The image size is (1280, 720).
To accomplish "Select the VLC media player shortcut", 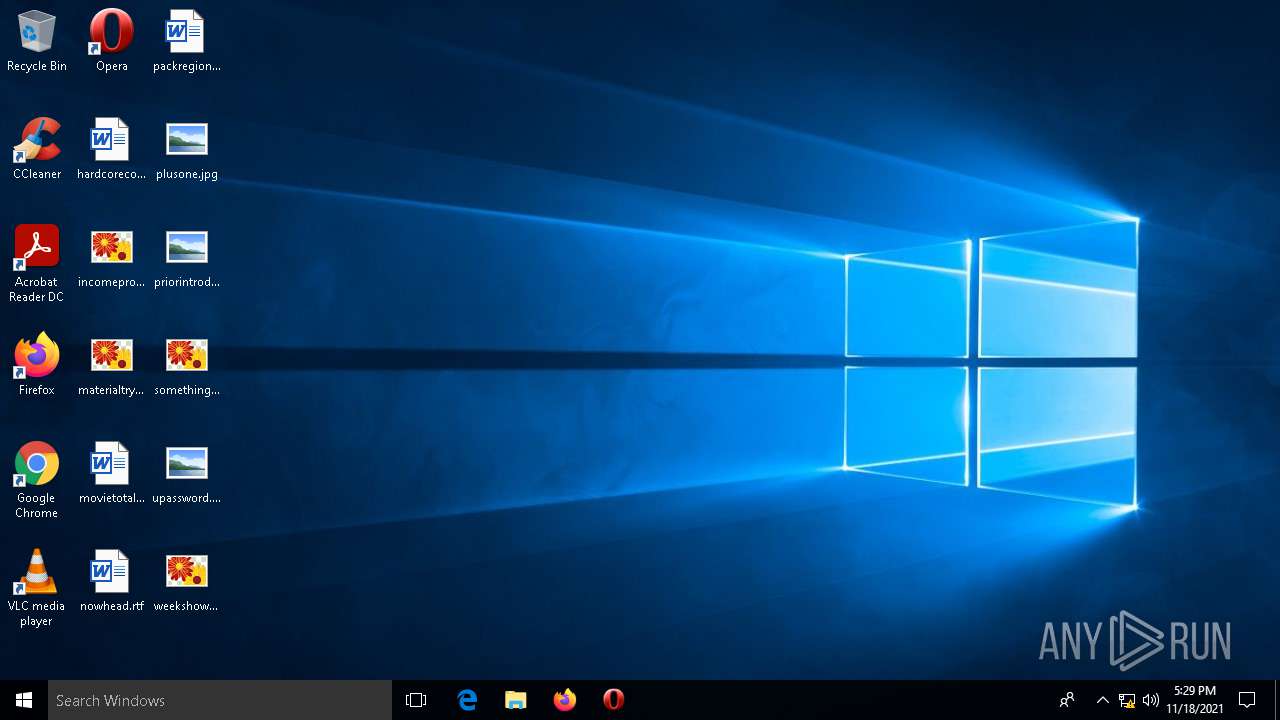I will (x=37, y=588).
